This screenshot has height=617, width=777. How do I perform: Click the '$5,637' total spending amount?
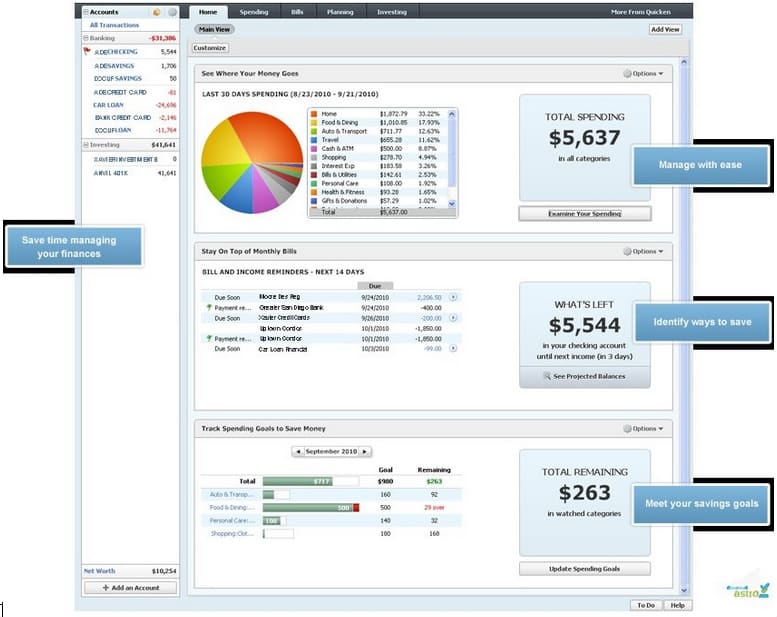[585, 138]
